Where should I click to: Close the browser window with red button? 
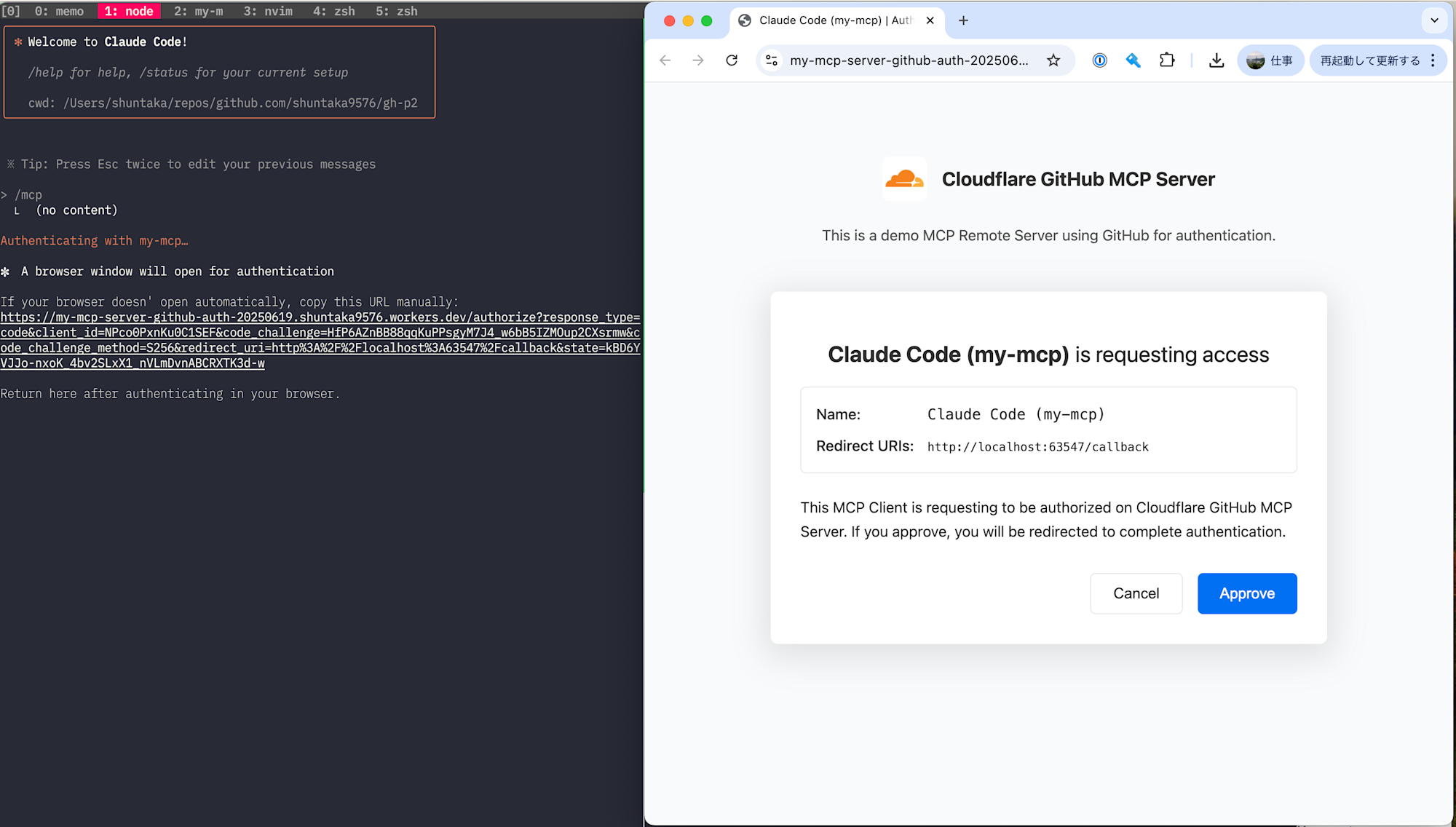coord(669,20)
